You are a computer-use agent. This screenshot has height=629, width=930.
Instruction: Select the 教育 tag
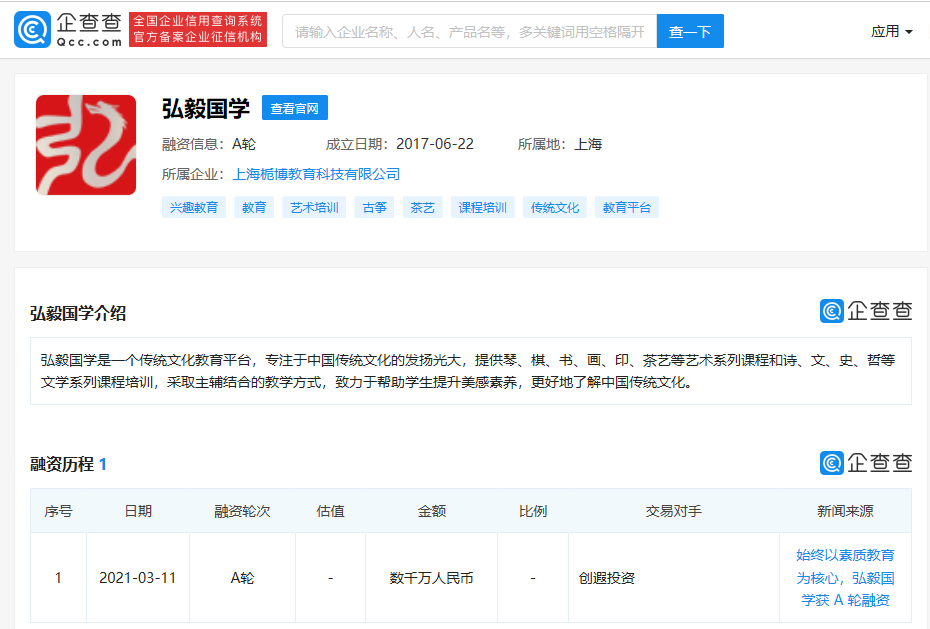254,207
